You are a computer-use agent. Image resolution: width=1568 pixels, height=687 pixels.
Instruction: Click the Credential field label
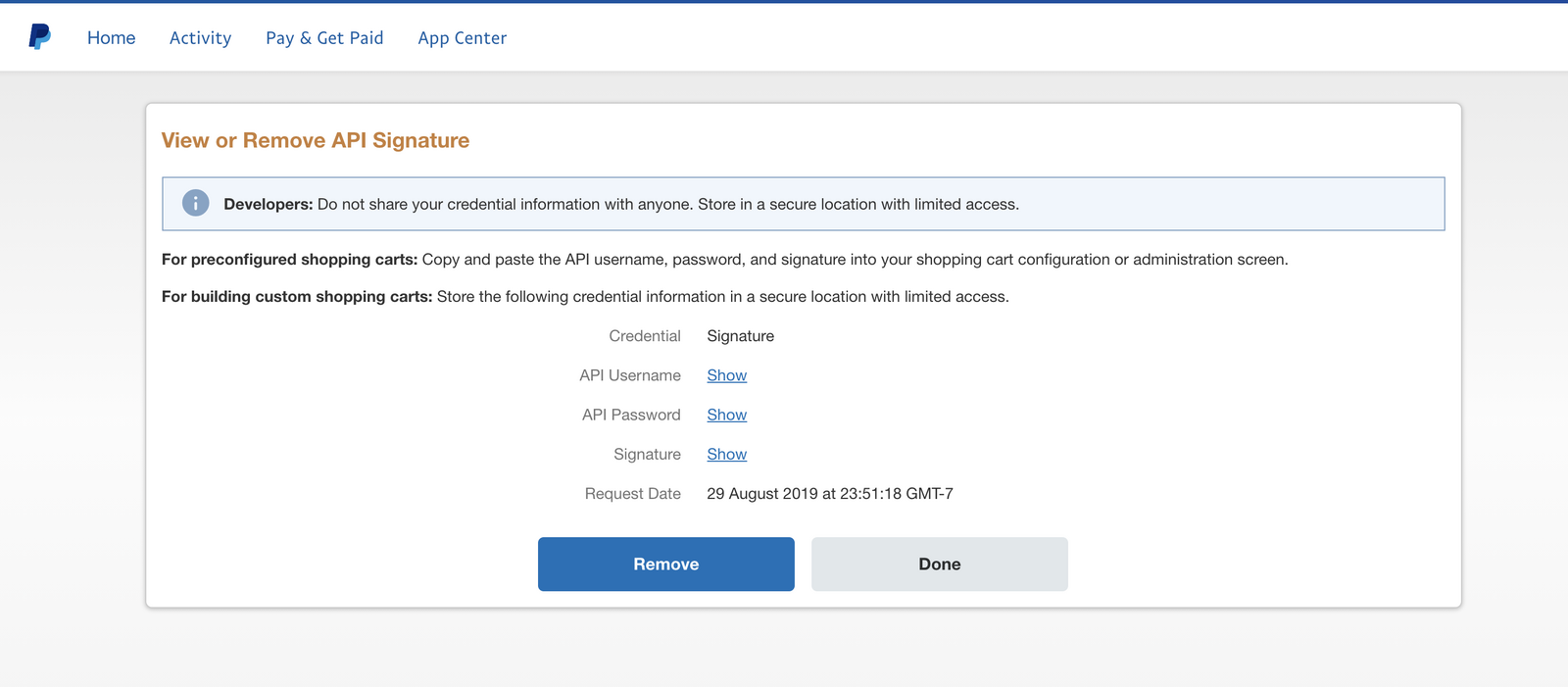click(x=644, y=336)
